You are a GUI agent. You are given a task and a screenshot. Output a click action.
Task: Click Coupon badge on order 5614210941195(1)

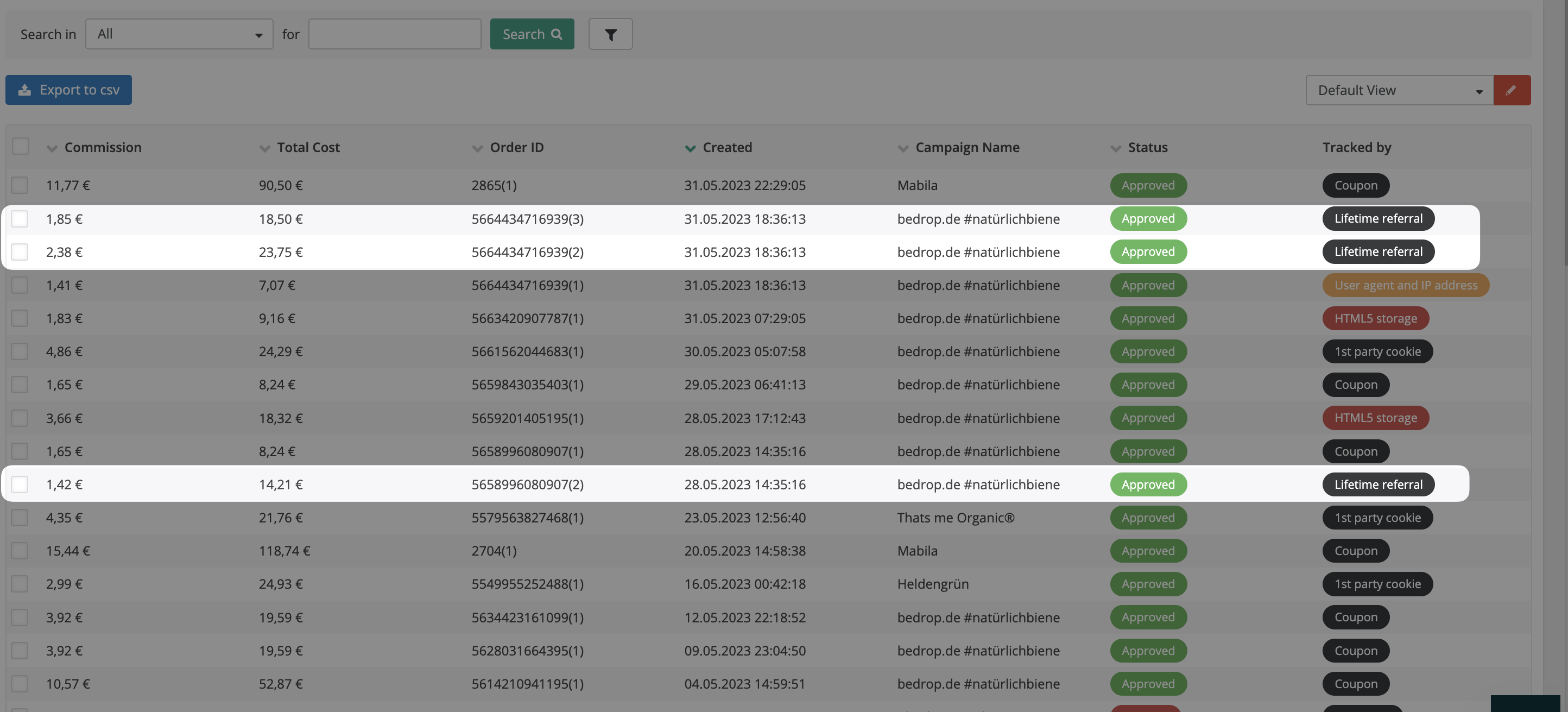tap(1356, 684)
